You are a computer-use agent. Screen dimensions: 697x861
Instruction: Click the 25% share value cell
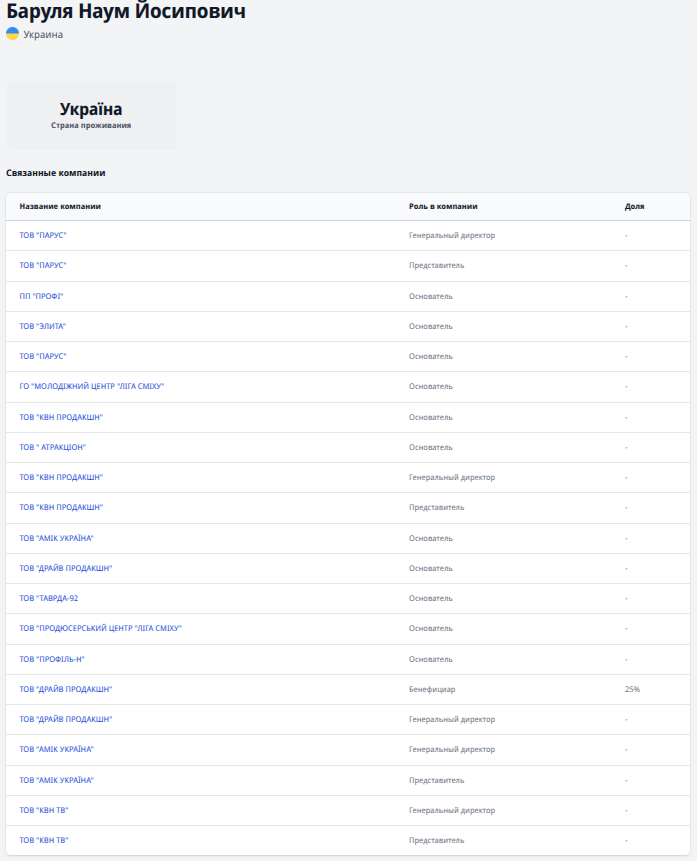(x=632, y=689)
